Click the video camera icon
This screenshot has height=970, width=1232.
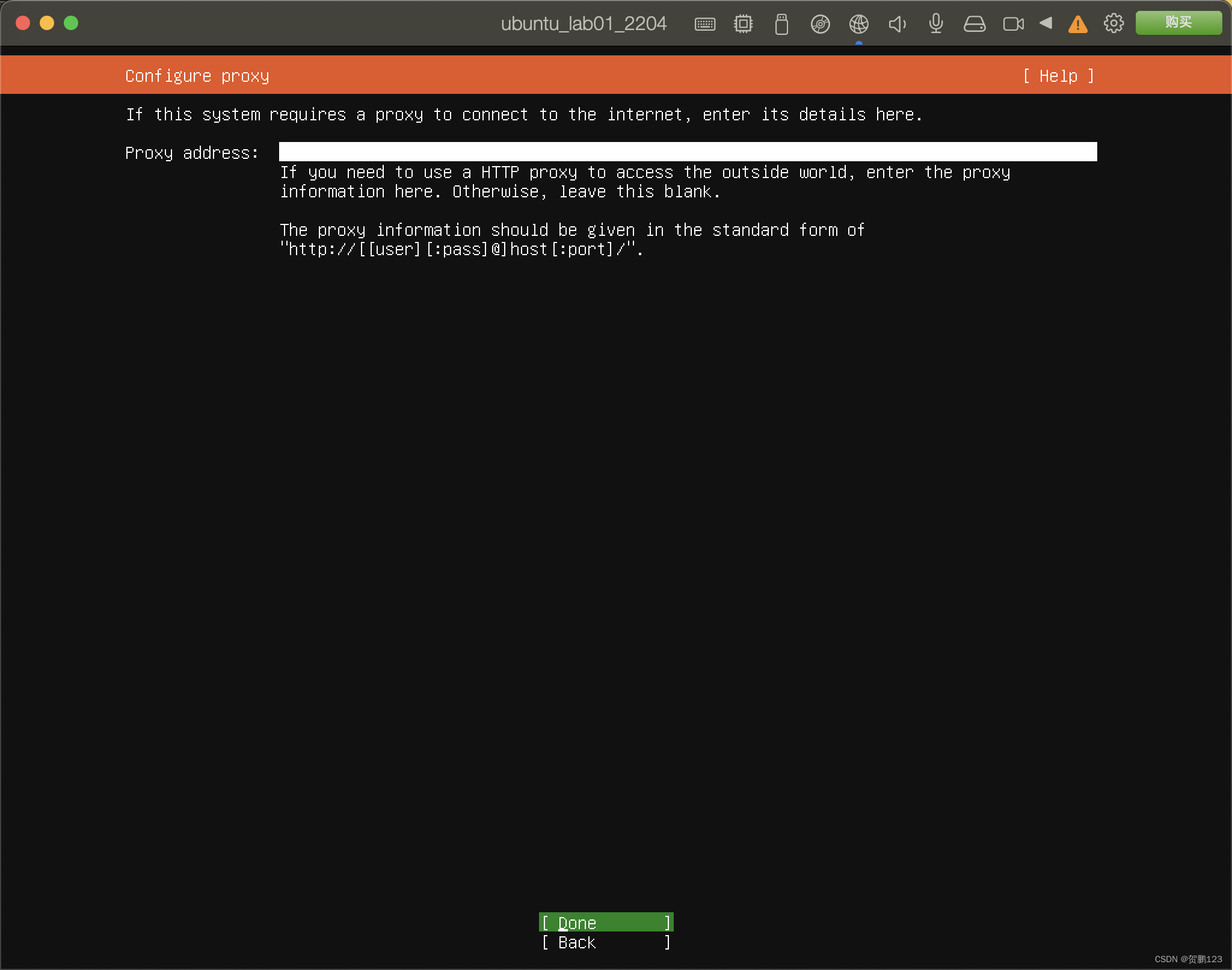click(x=1013, y=24)
